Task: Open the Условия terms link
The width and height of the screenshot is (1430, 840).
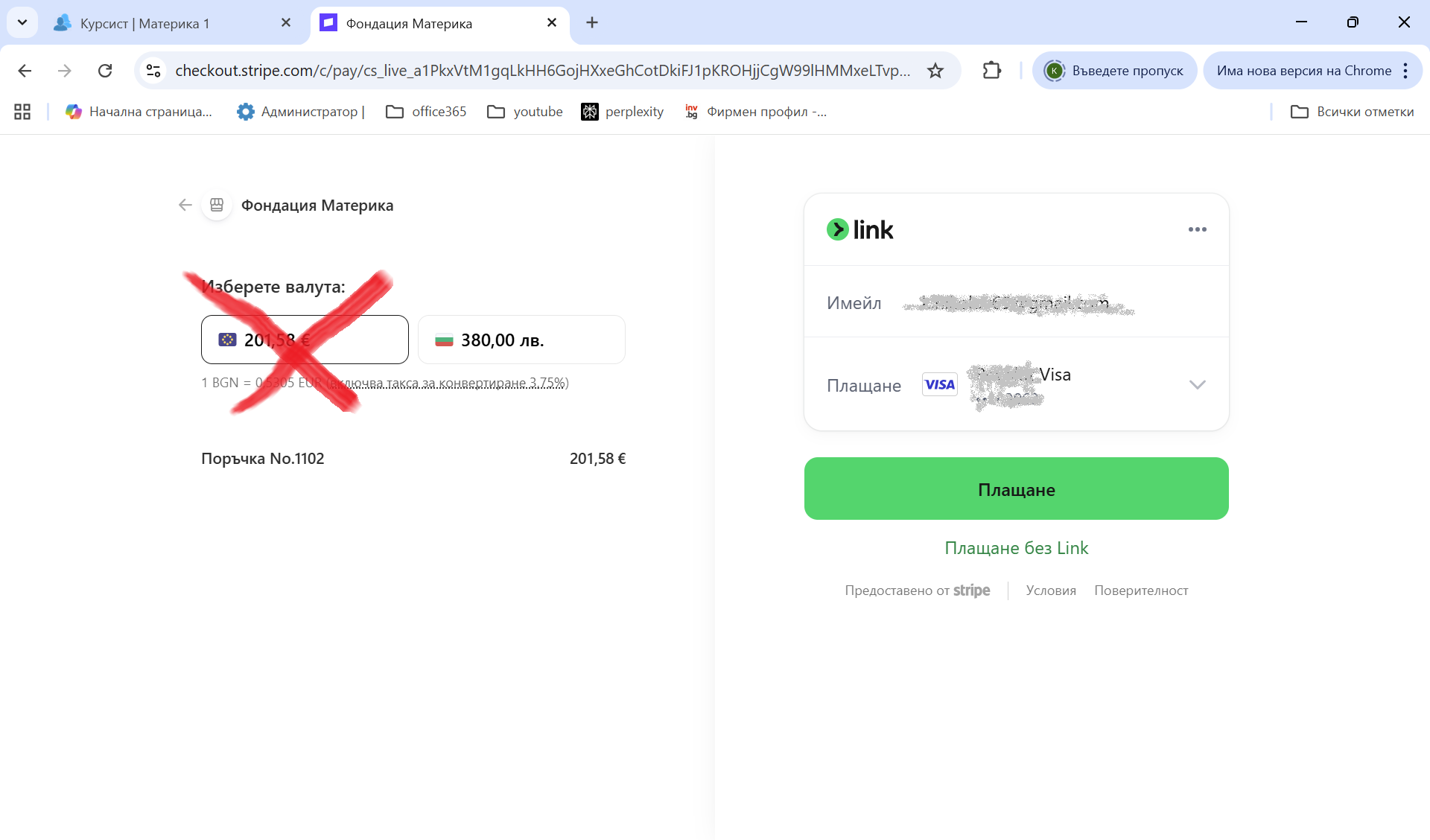Action: (x=1051, y=591)
